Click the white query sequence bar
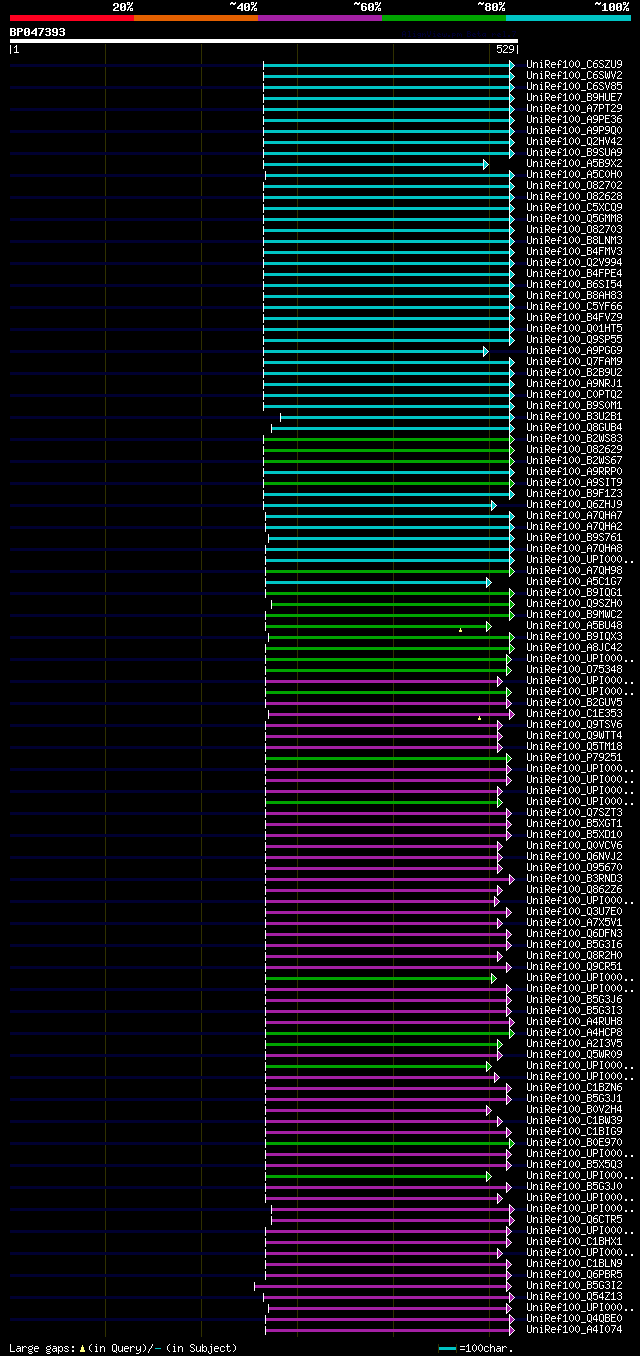The image size is (640, 1356). click(x=264, y=41)
